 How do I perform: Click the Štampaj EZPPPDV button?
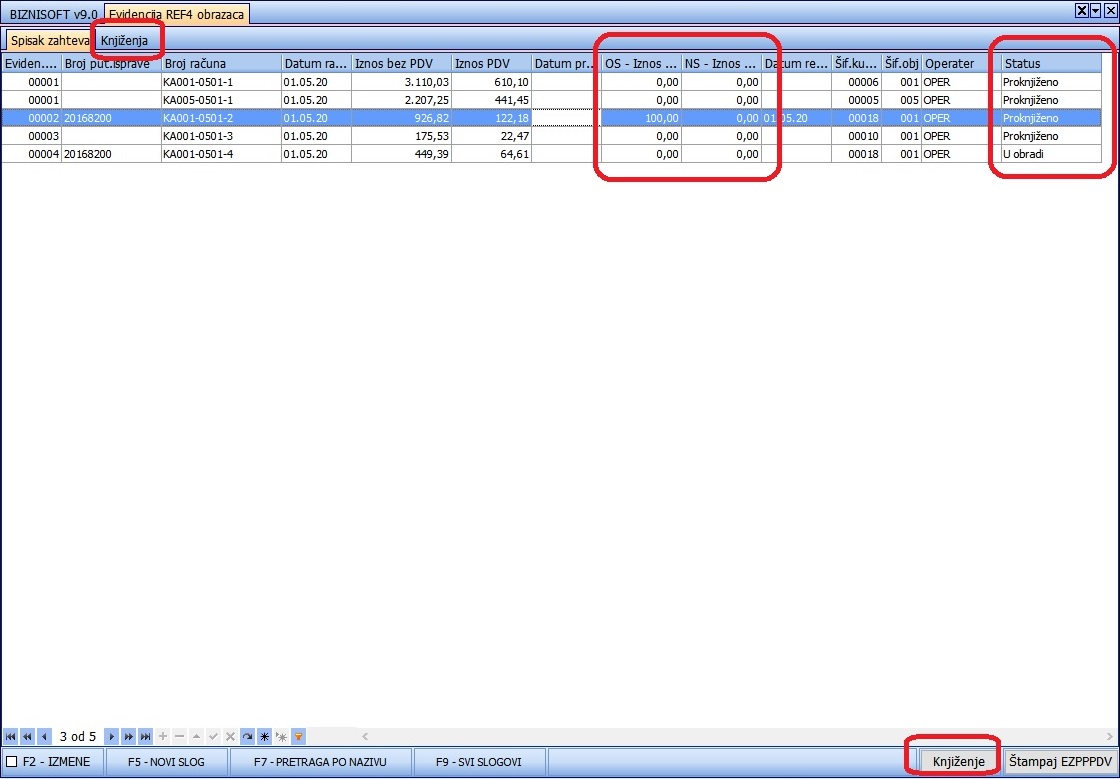(x=1061, y=761)
